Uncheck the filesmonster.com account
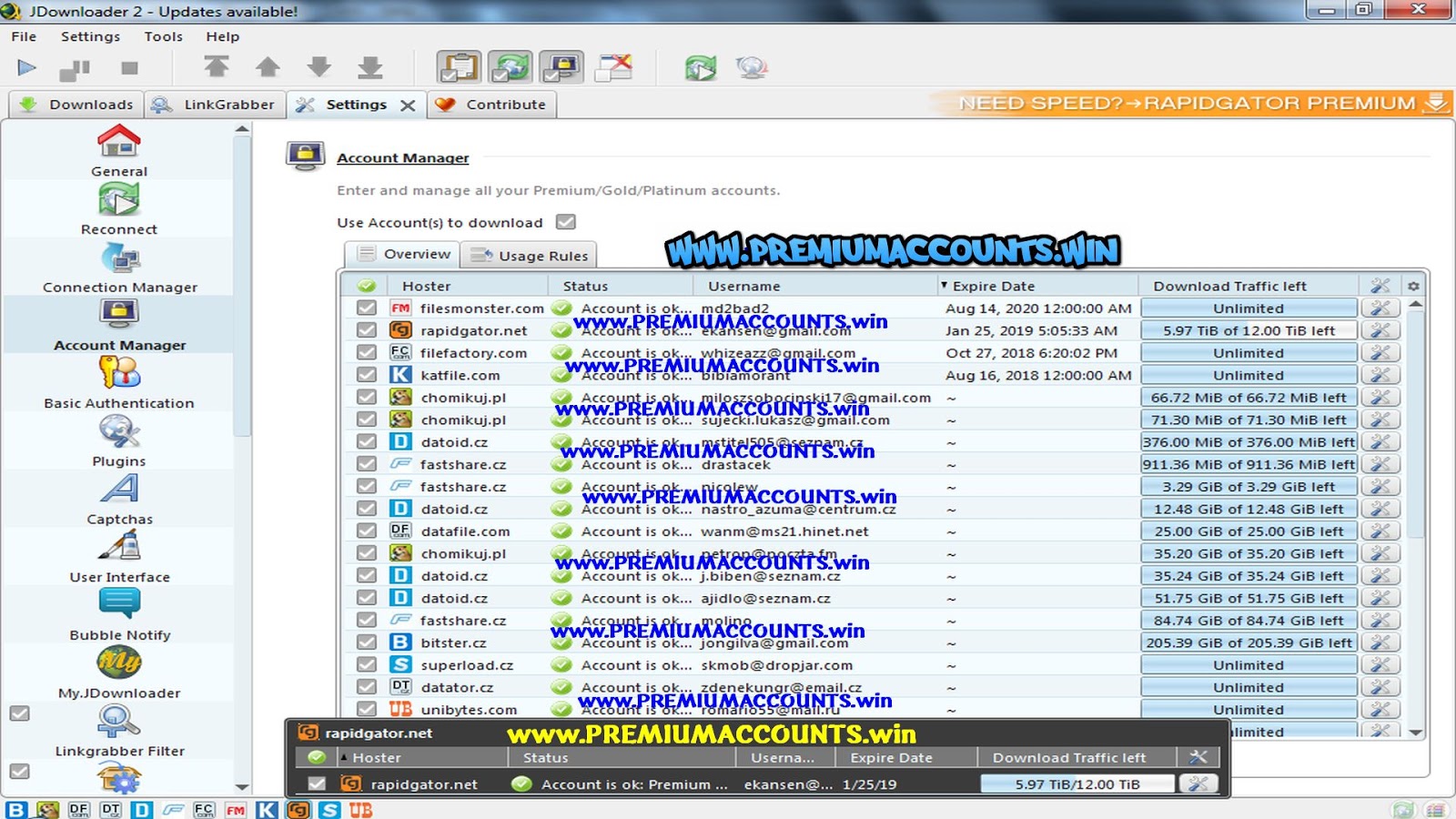Viewport: 1456px width, 819px height. point(366,308)
